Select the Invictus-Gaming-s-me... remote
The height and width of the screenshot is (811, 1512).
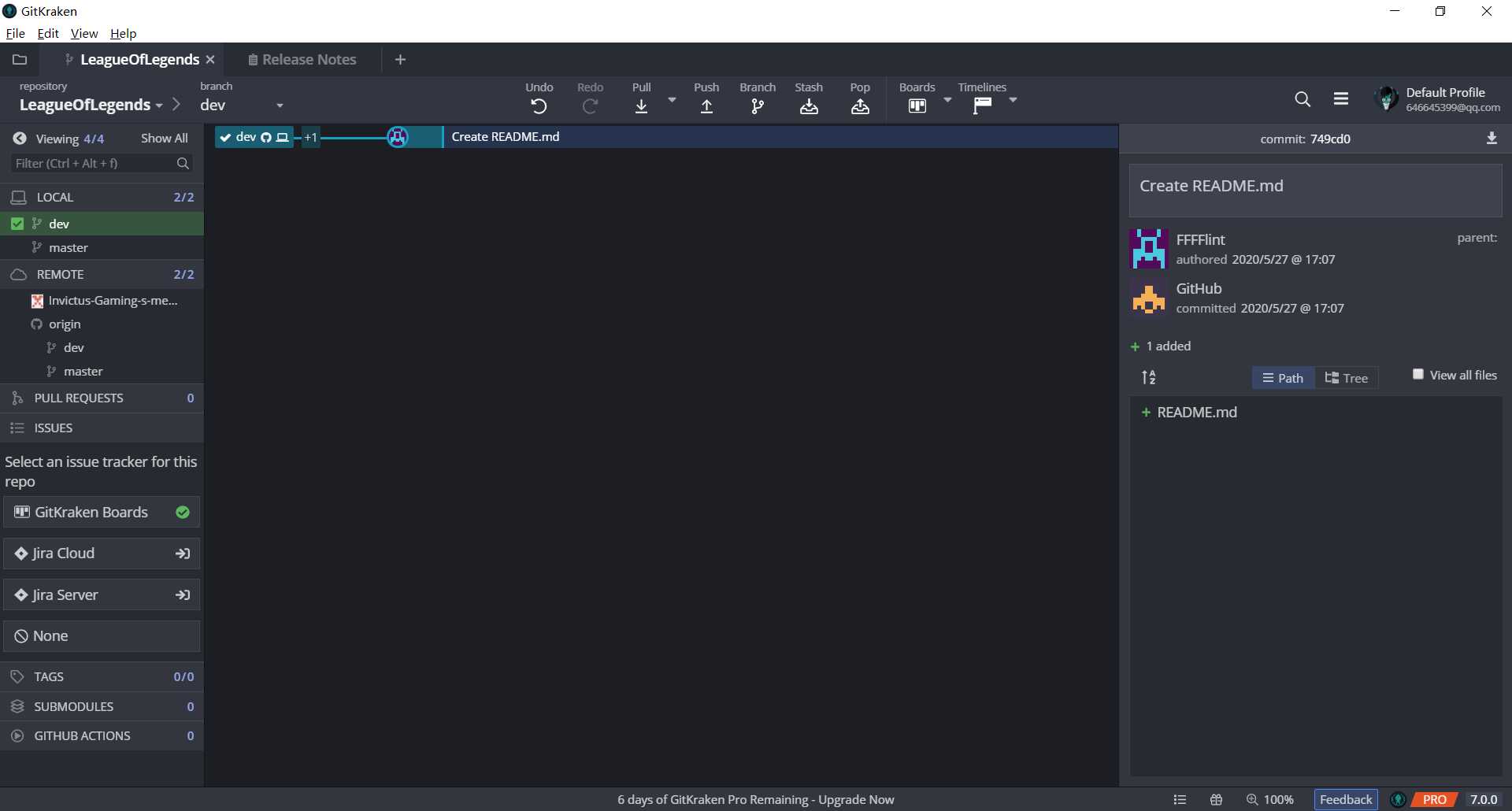pyautogui.click(x=102, y=301)
